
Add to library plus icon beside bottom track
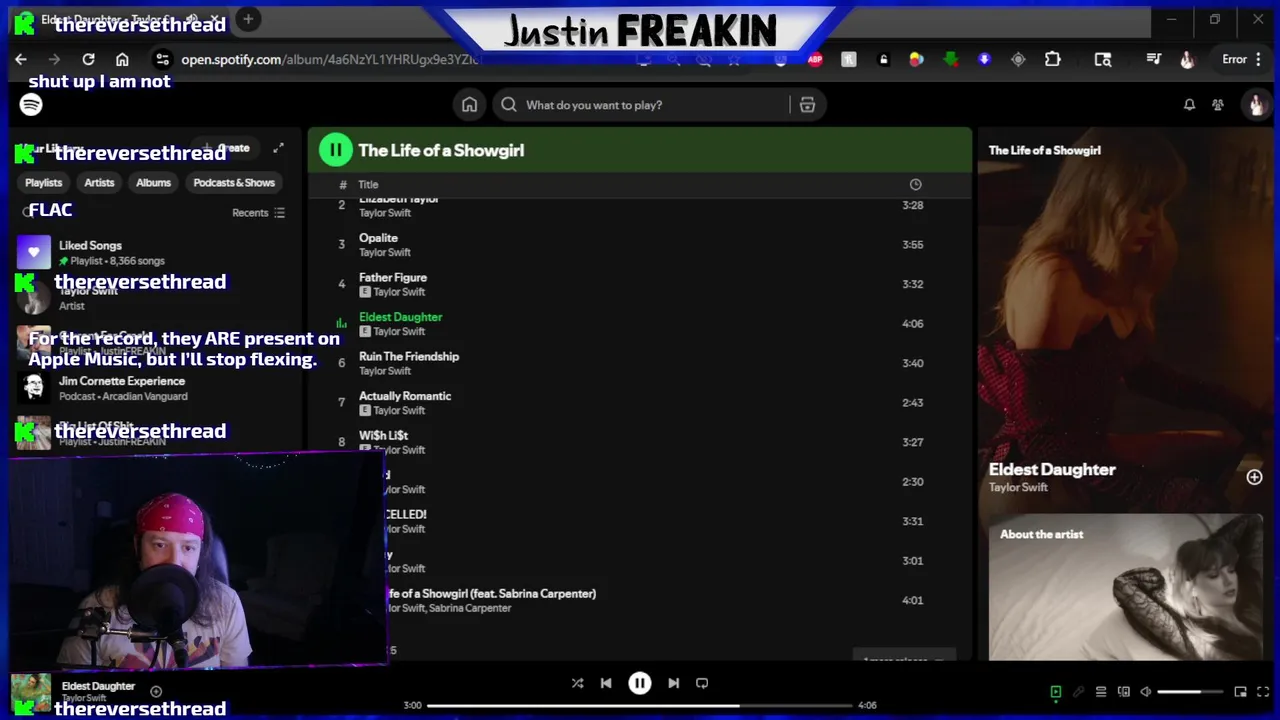tap(156, 691)
